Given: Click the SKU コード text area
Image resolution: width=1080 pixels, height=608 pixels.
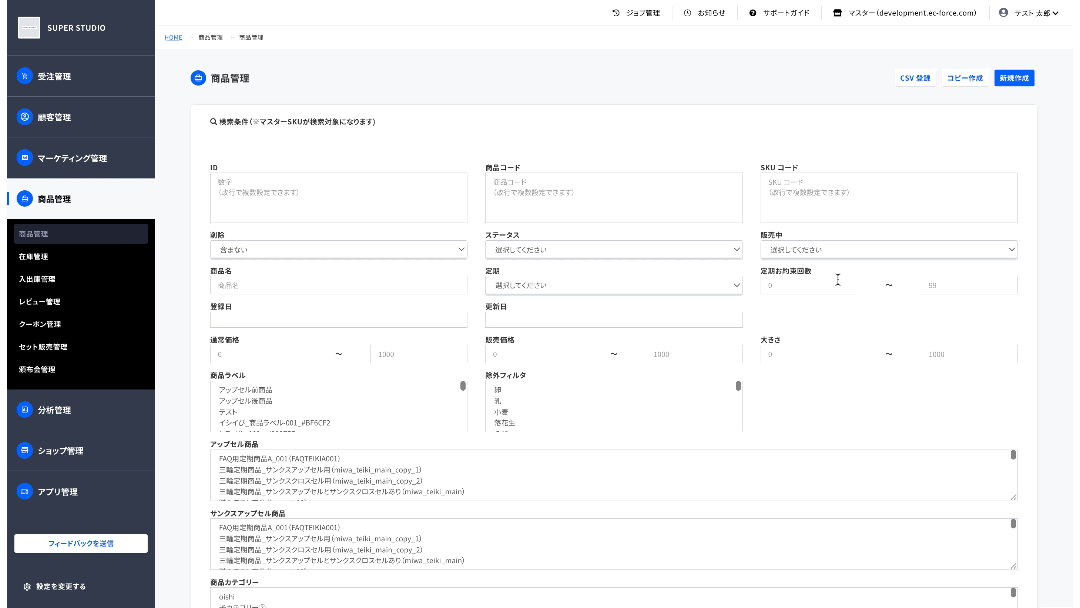Looking at the screenshot, I should point(889,198).
